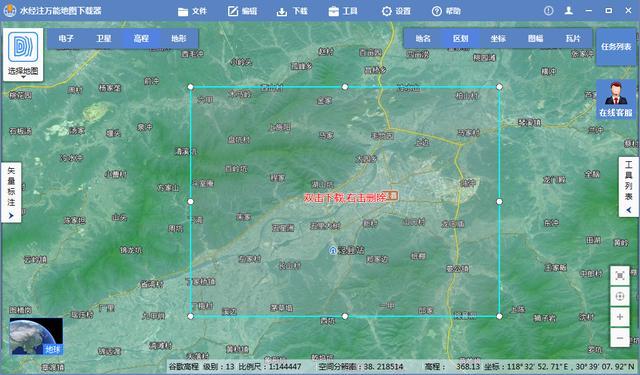Click top-right corner handle of selection box
The height and width of the screenshot is (375, 640).
click(x=499, y=87)
